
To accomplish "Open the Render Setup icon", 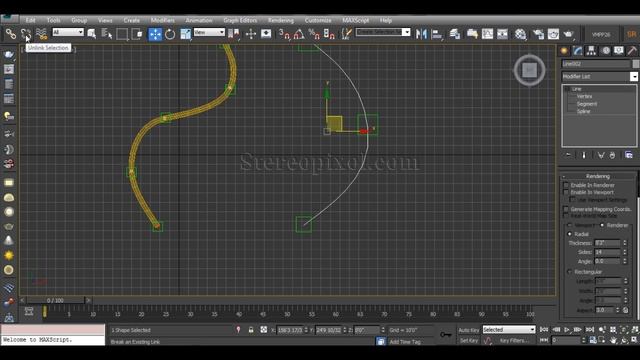I will (538, 34).
